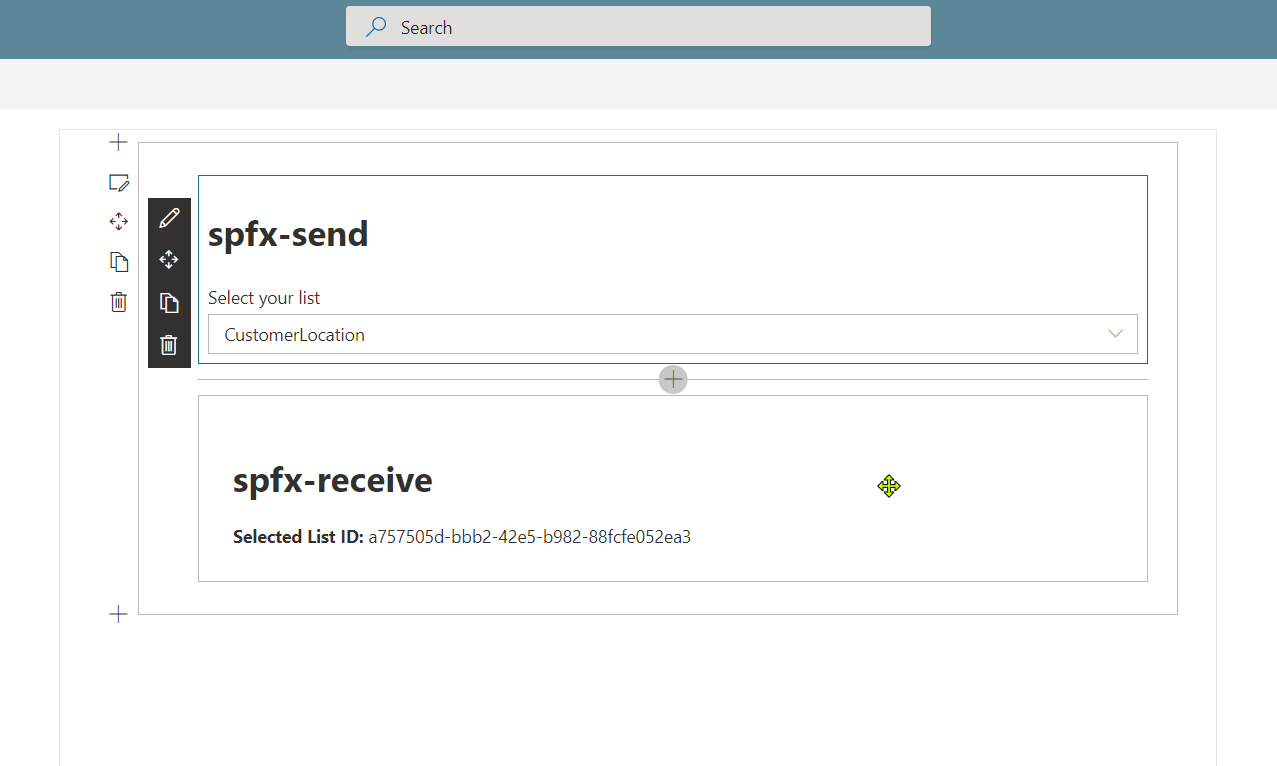Edit spfx-send web part with pencil icon

click(169, 218)
